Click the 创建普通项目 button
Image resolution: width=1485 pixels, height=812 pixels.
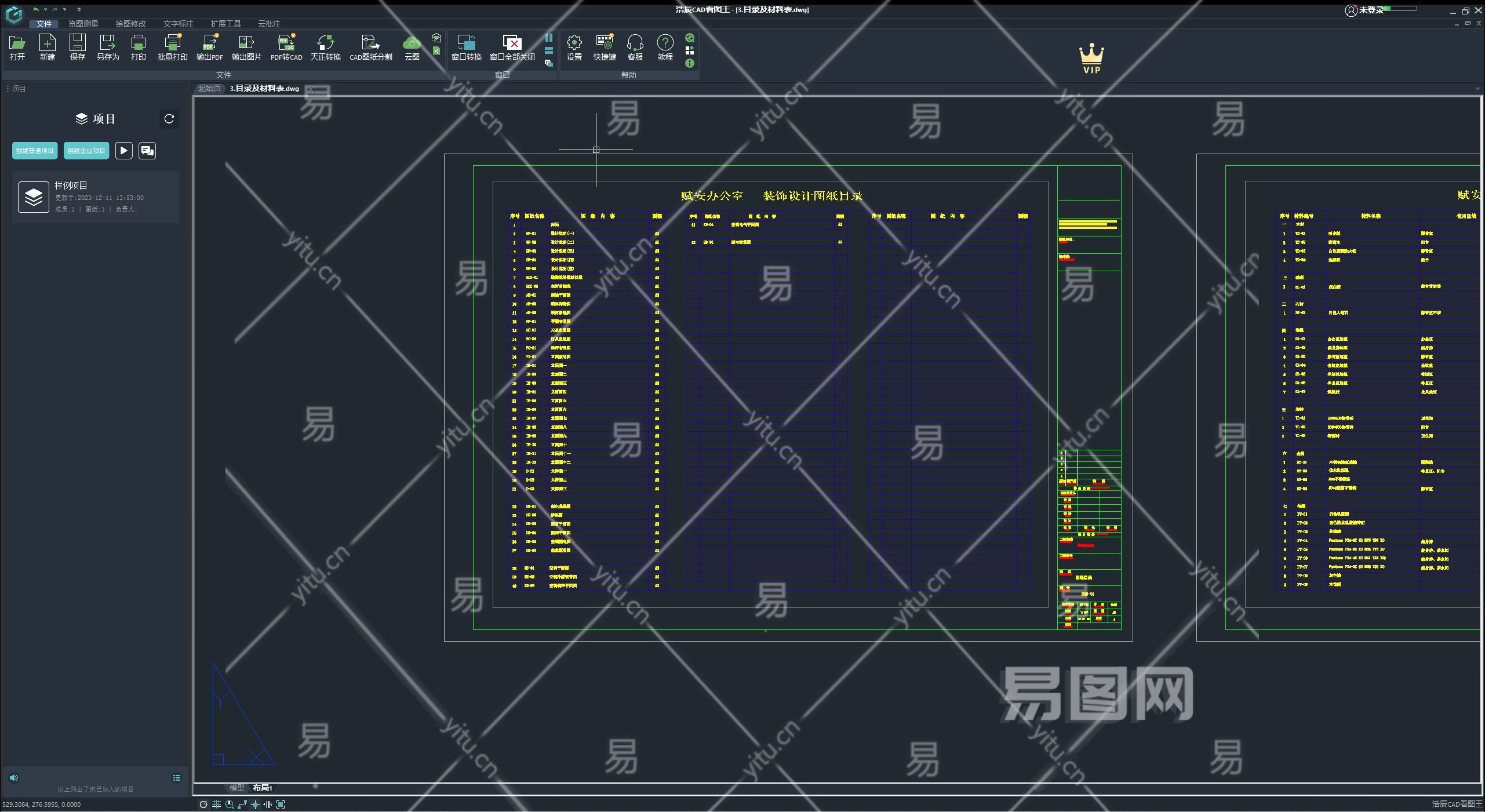[x=35, y=151]
